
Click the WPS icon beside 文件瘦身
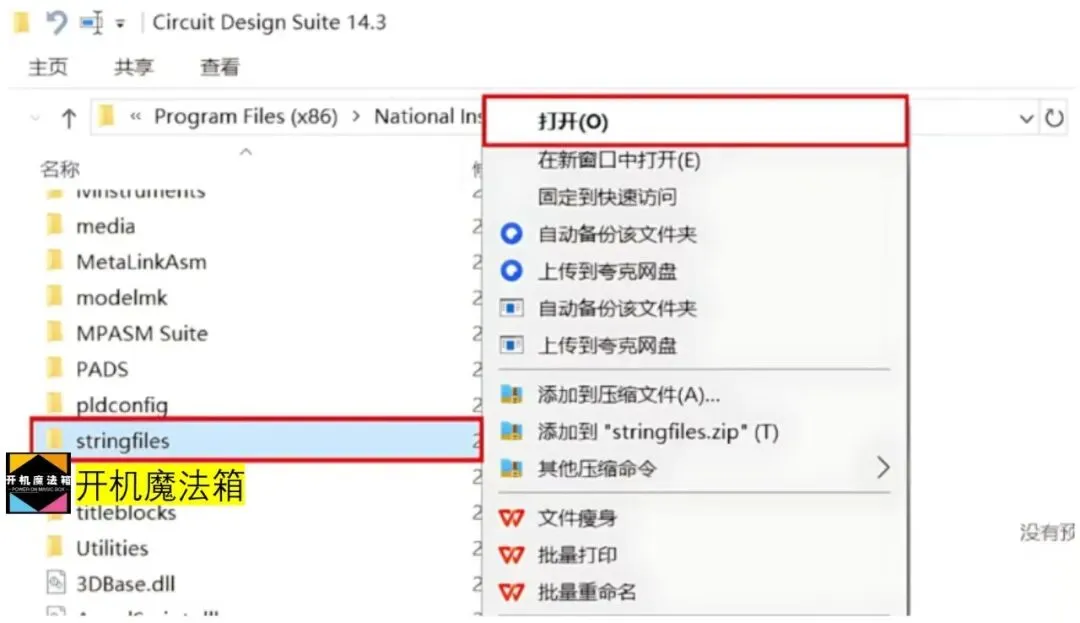[x=511, y=518]
